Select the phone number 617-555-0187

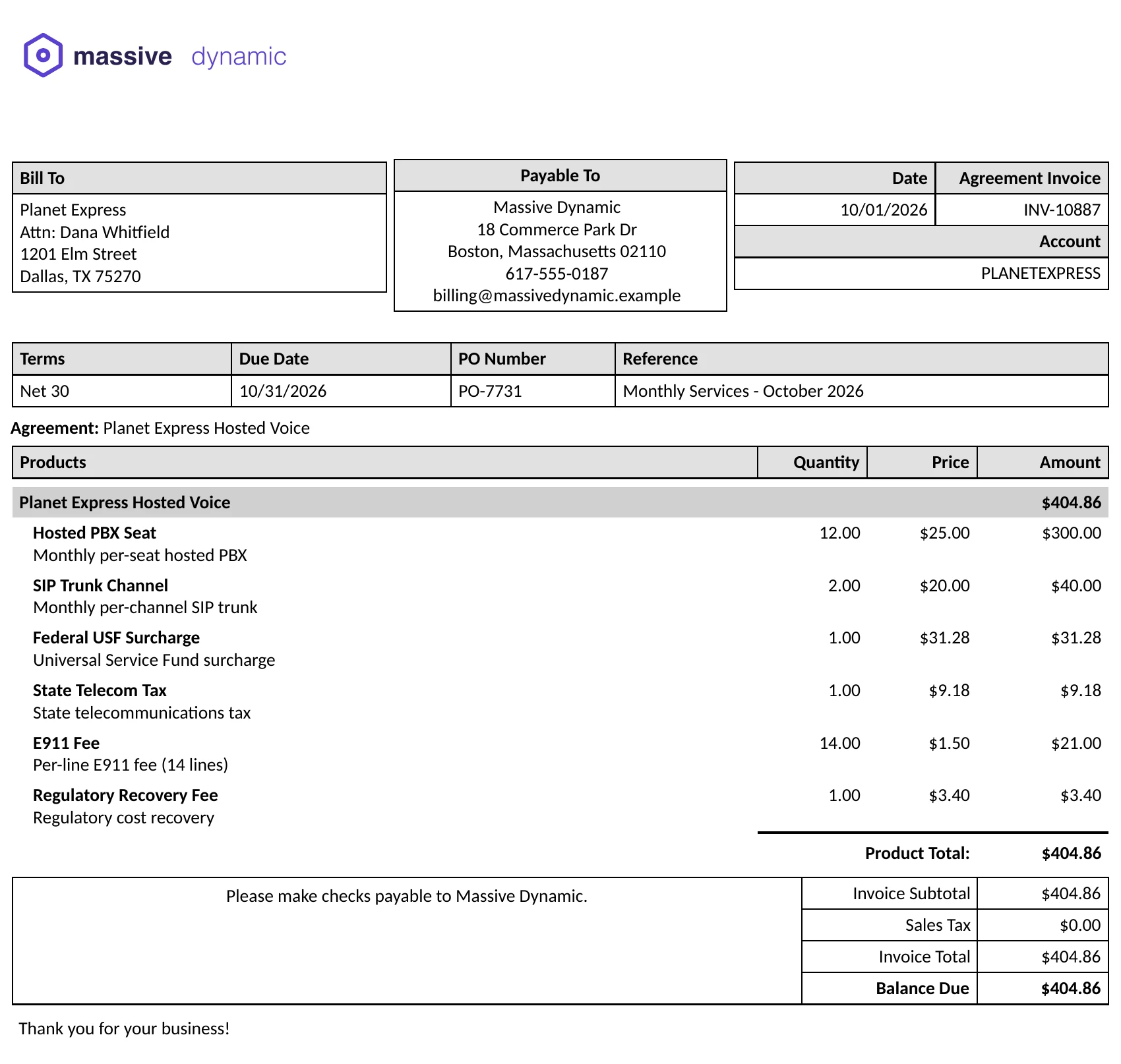(x=557, y=274)
